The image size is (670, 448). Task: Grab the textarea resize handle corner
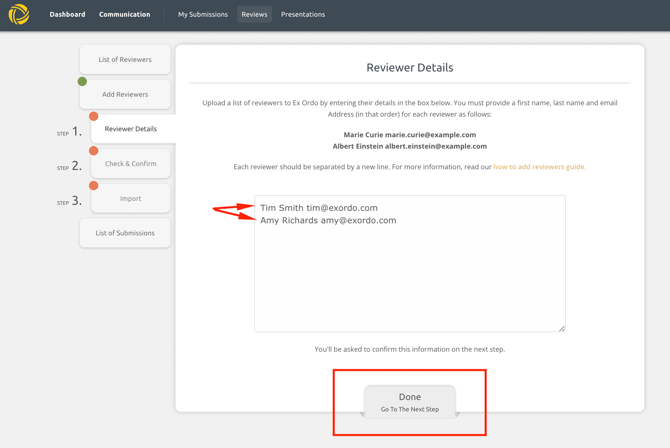pos(561,328)
